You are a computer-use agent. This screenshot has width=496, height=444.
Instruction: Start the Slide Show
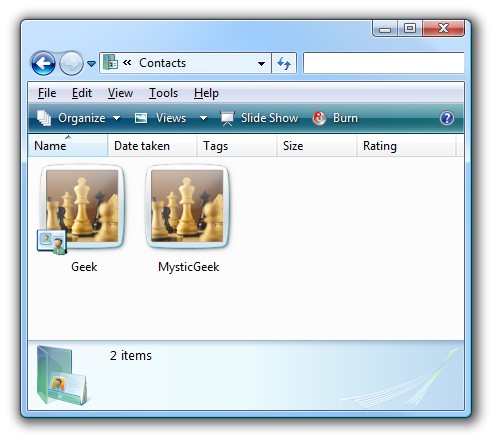click(x=269, y=118)
